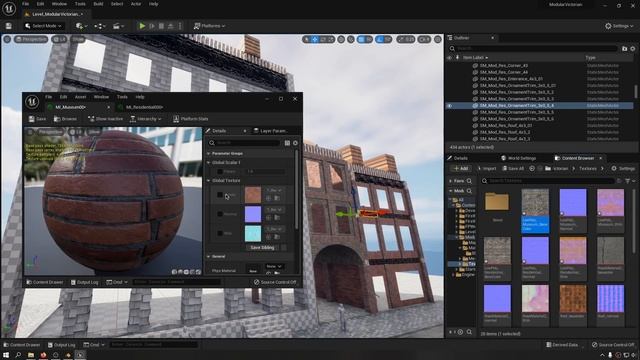
Task: Open the add content icon dropdown in main toolbar
Action: [81, 26]
